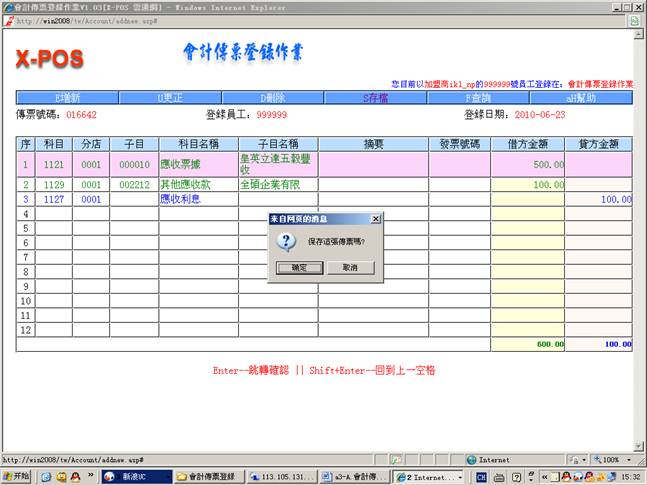The width and height of the screenshot is (647, 485).
Task: Click the blue question mark dialog icon
Action: 285,242
